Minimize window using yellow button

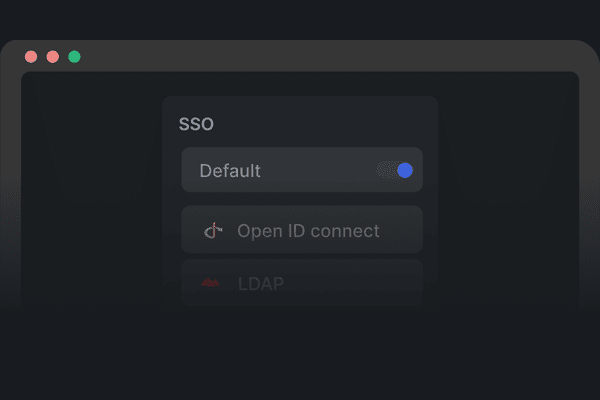pos(53,57)
